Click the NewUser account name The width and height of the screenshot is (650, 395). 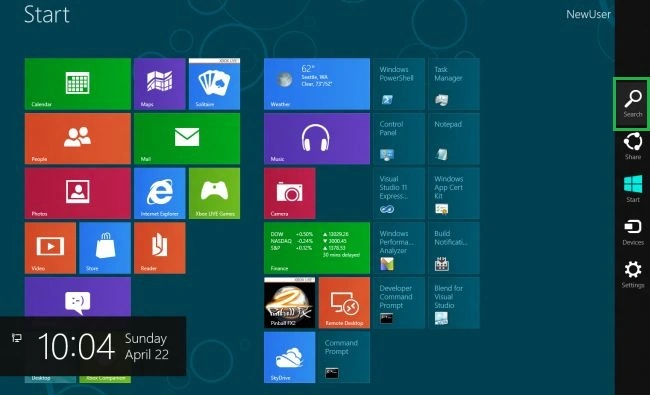coord(588,15)
